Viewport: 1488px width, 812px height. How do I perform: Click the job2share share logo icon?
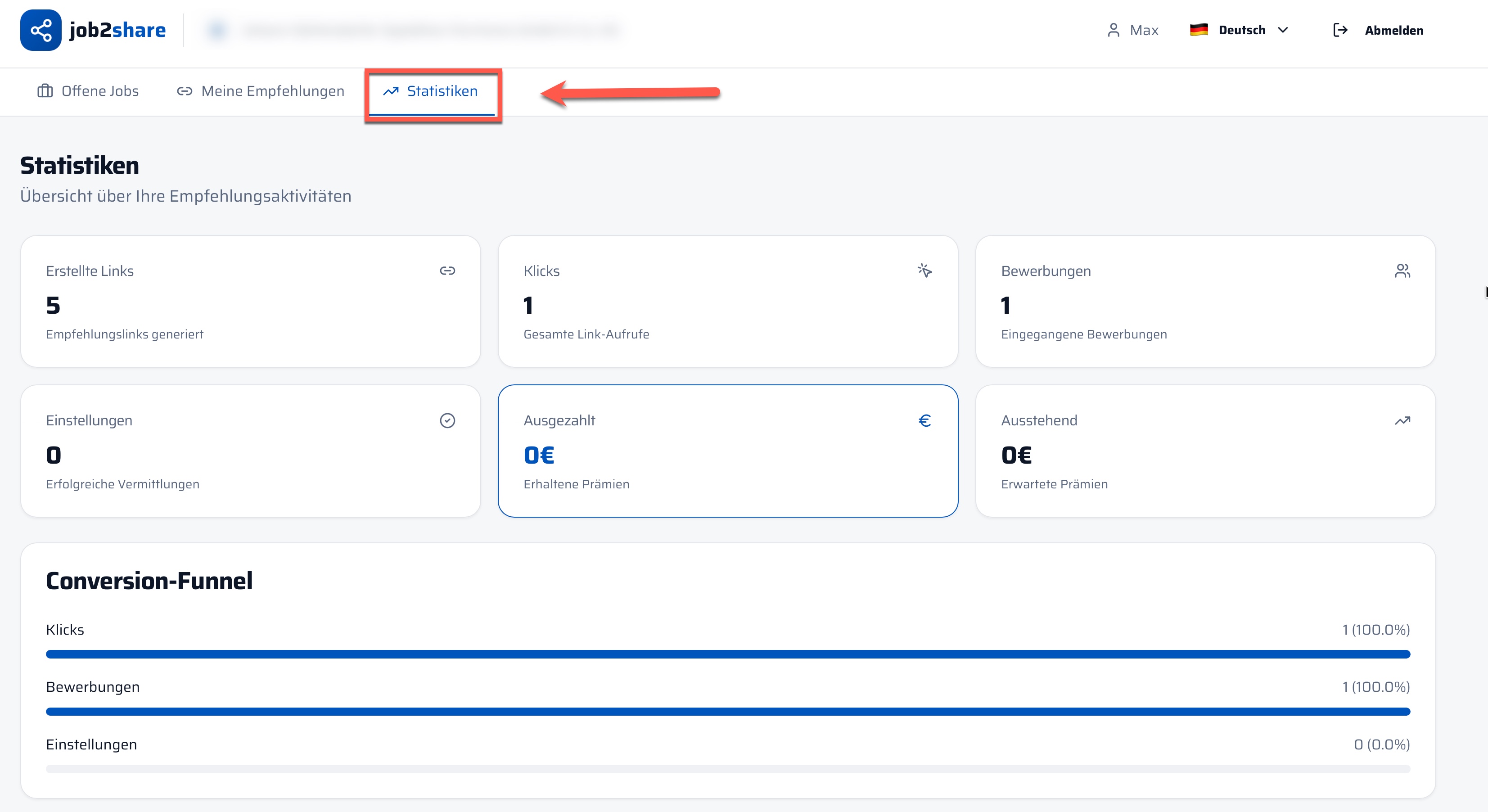tap(41, 30)
